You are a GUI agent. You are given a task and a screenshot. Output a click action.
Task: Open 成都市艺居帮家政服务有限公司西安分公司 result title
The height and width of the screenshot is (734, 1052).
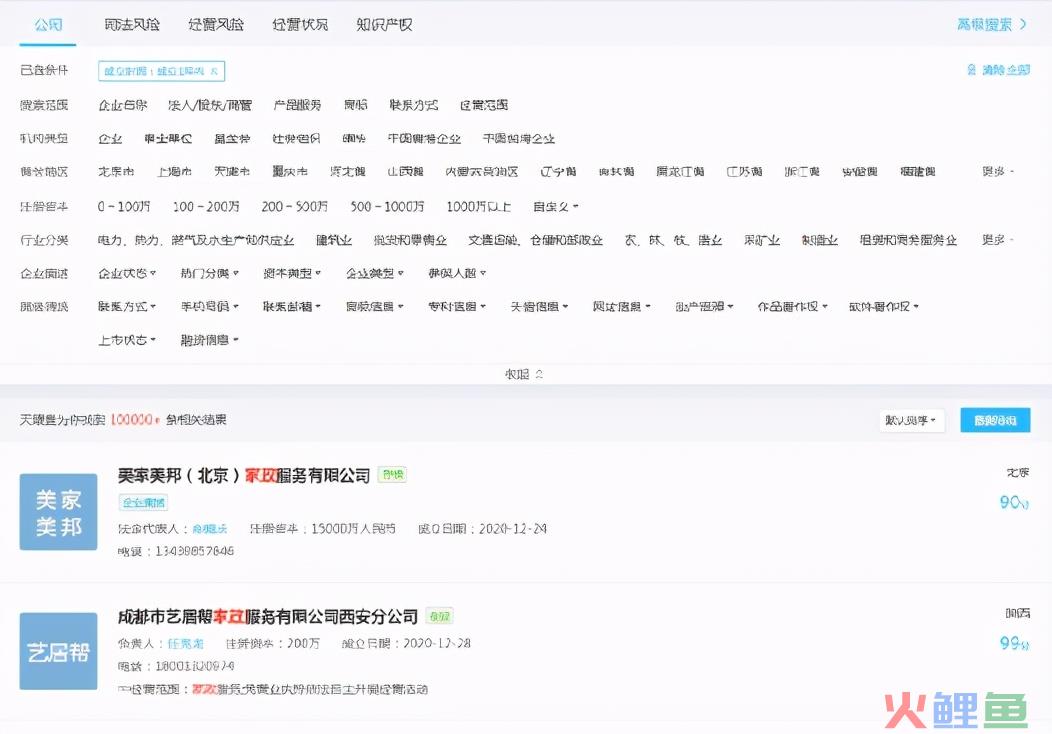(268, 617)
